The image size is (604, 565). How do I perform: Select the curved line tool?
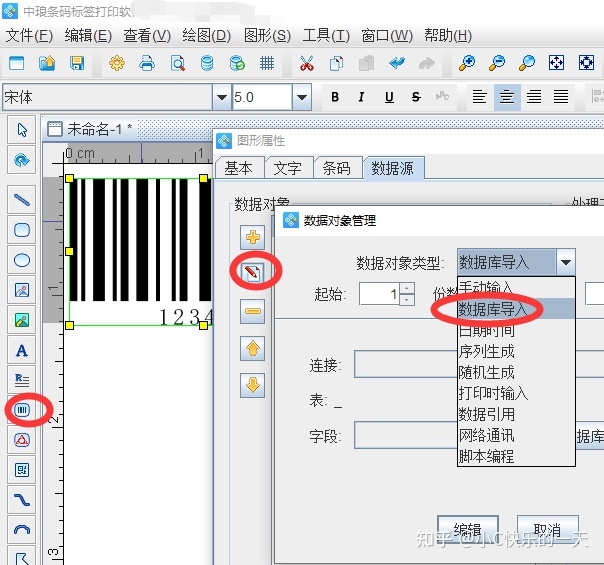[x=22, y=500]
